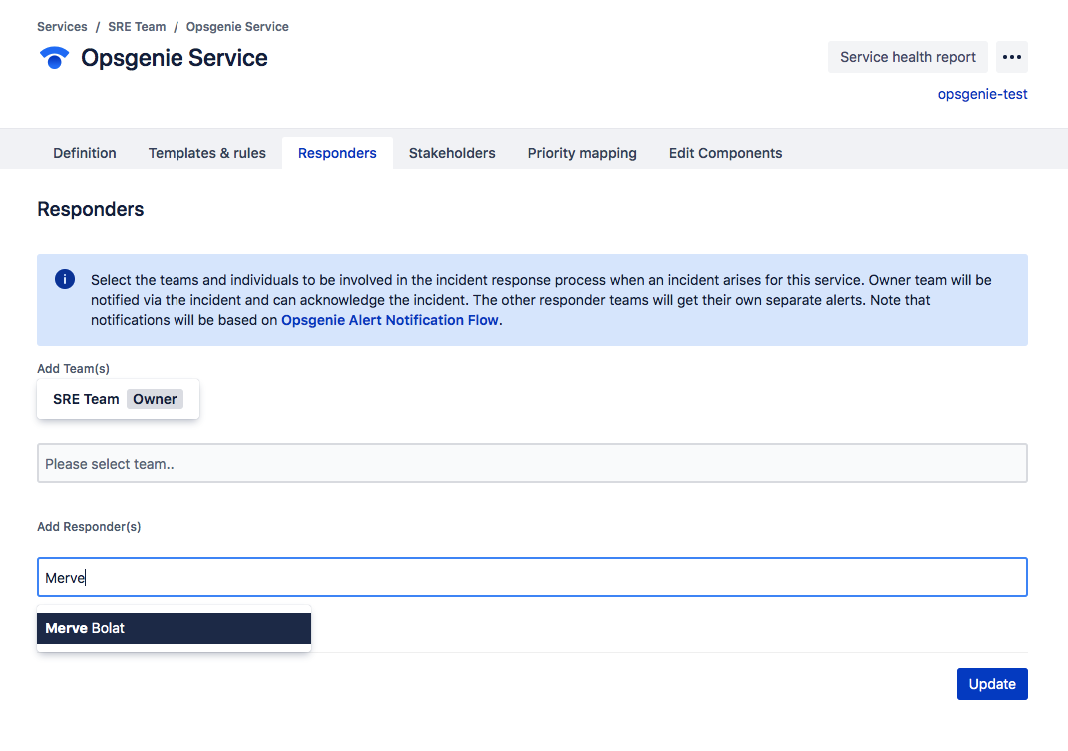The image size is (1068, 751).
Task: Click the info icon in the blue banner
Action: click(x=65, y=279)
